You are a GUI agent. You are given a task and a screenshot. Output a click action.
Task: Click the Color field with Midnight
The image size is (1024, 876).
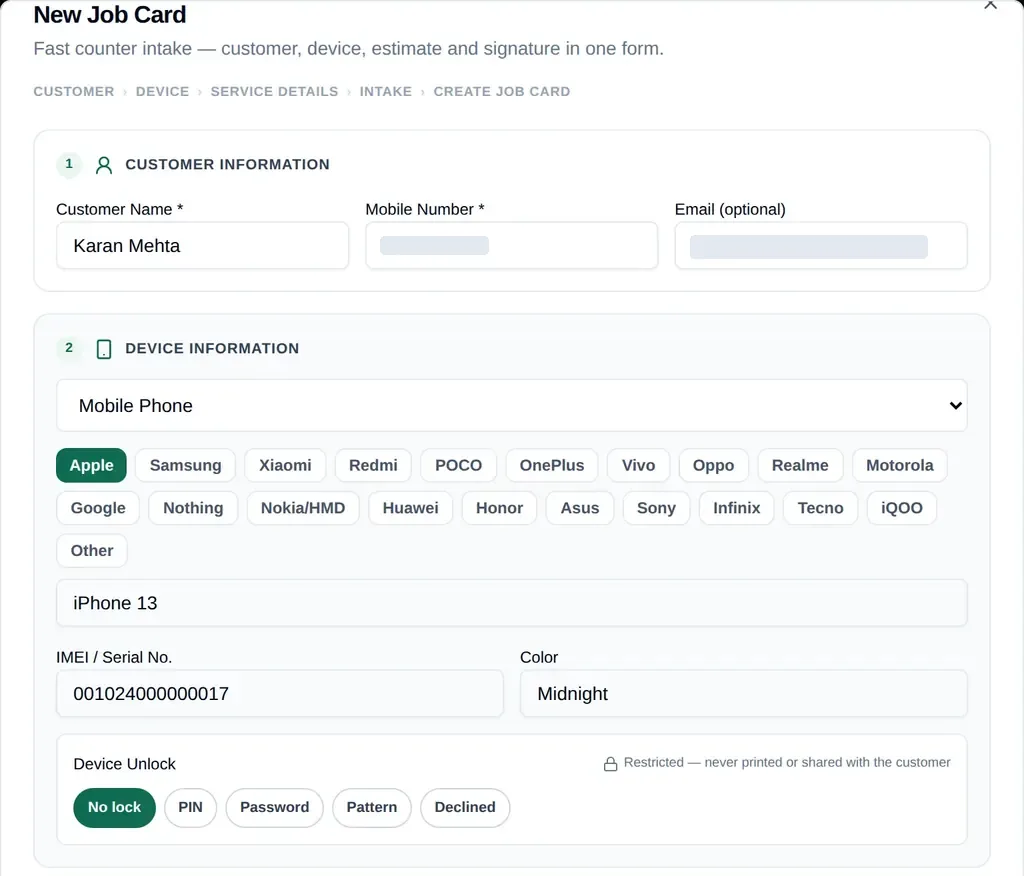pos(743,694)
